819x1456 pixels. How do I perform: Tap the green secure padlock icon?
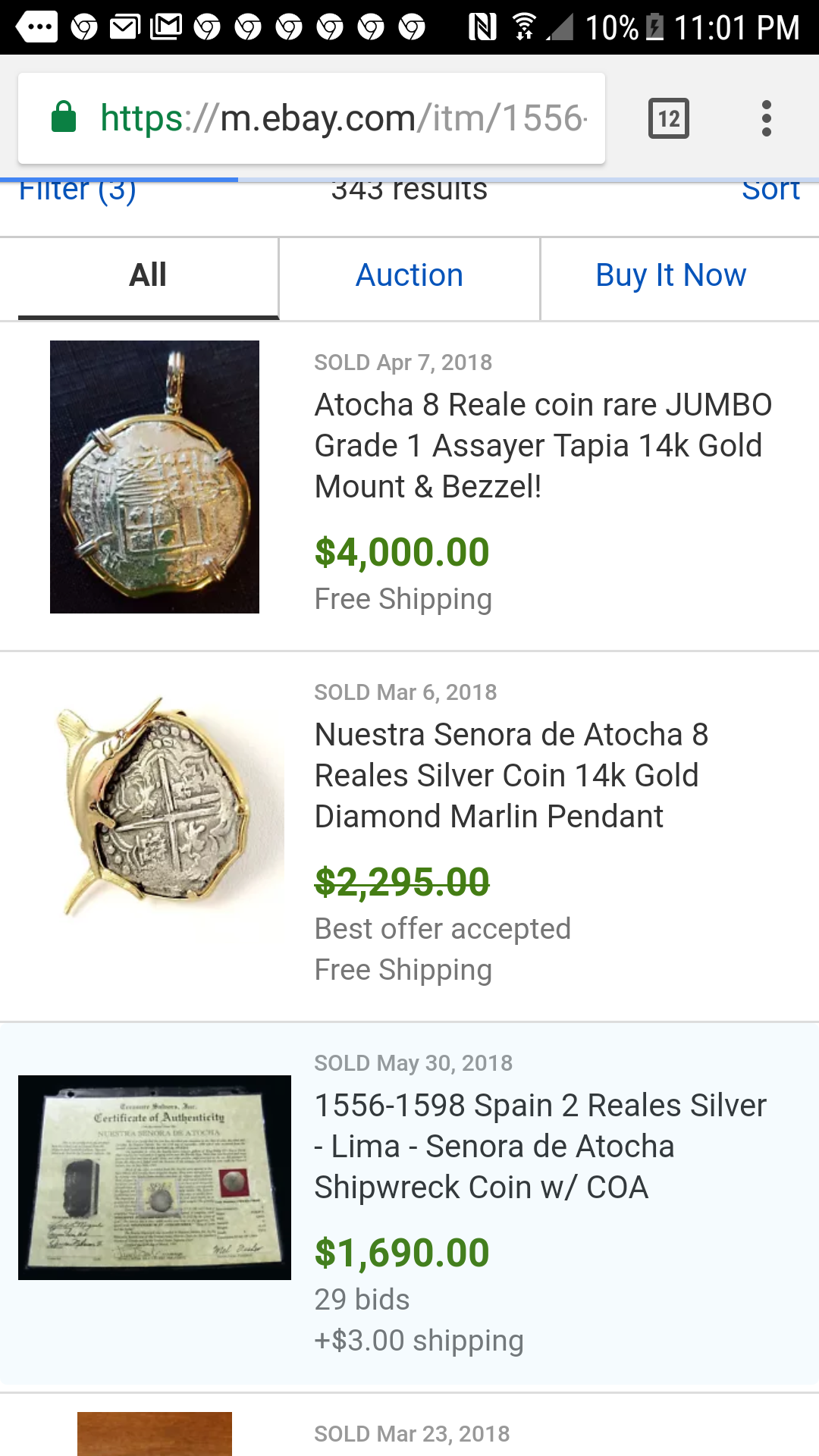pos(64,118)
